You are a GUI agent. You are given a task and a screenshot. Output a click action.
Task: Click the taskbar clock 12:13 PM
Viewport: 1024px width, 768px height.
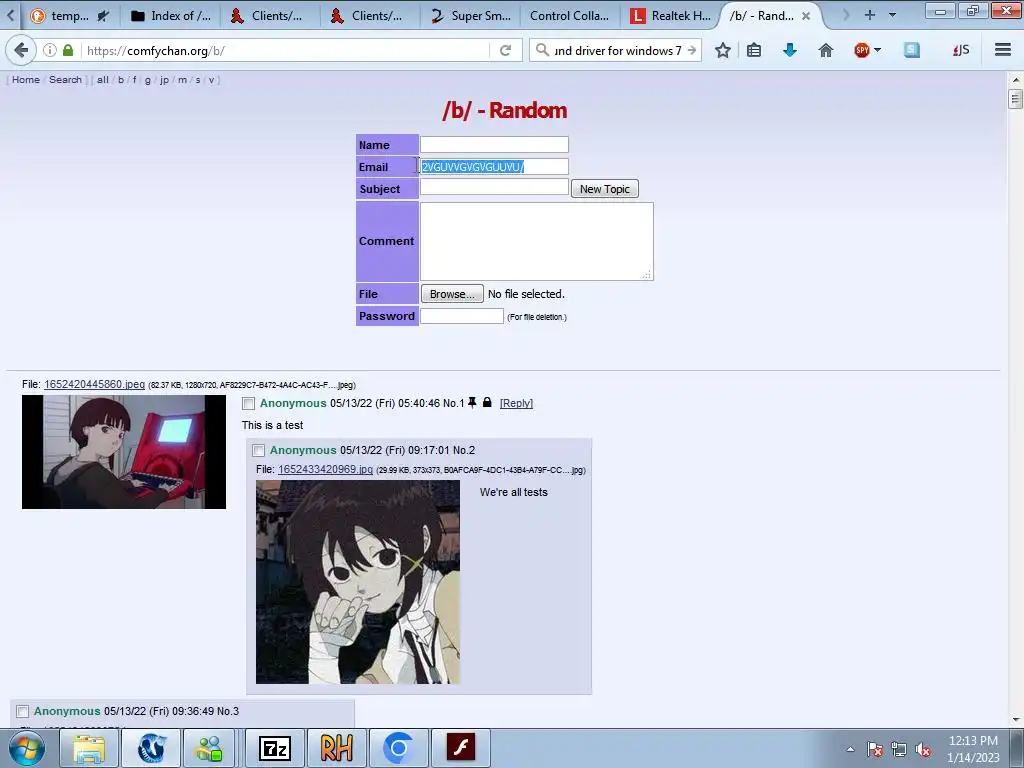973,741
